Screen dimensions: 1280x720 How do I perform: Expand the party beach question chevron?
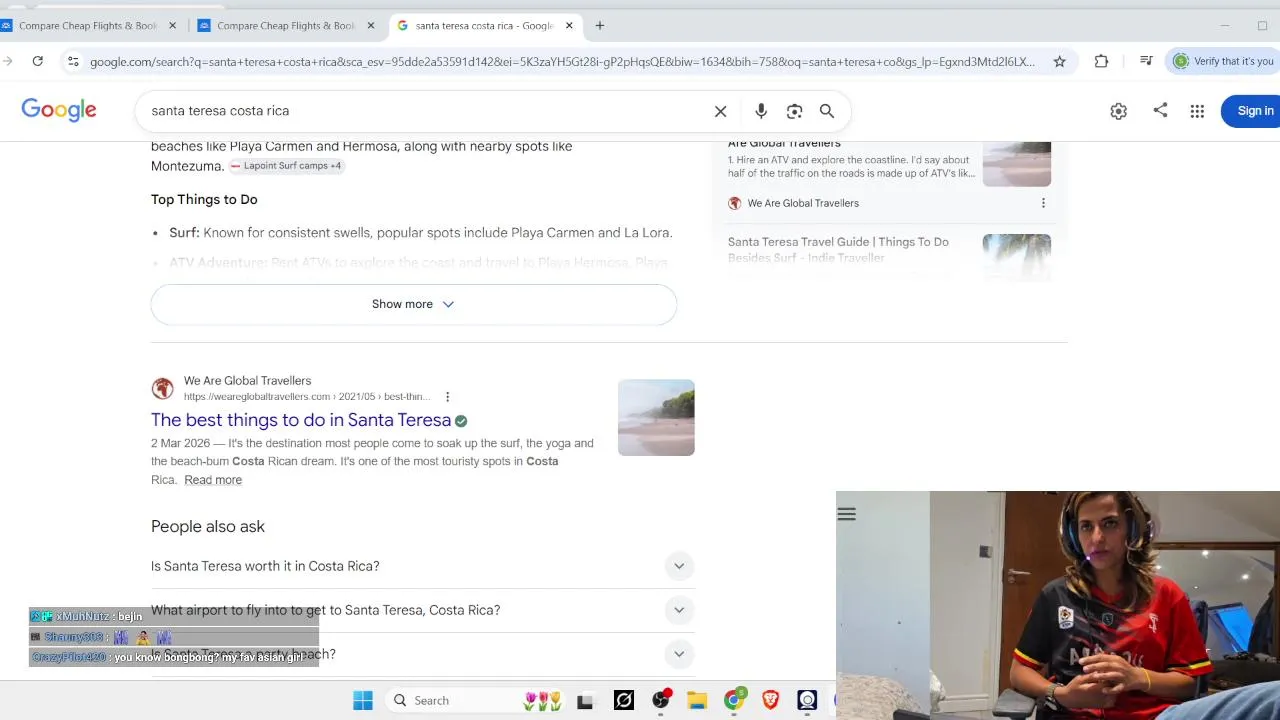(679, 654)
